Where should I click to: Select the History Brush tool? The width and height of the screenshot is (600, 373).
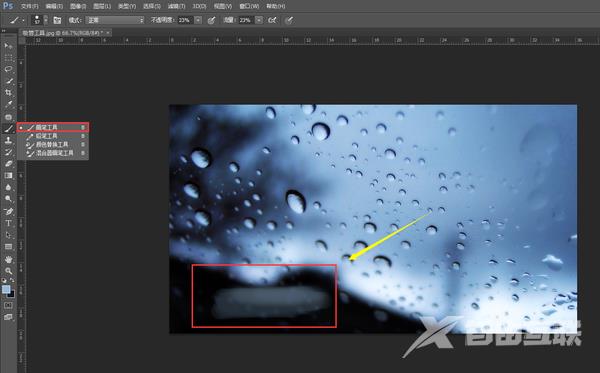[x=8, y=152]
